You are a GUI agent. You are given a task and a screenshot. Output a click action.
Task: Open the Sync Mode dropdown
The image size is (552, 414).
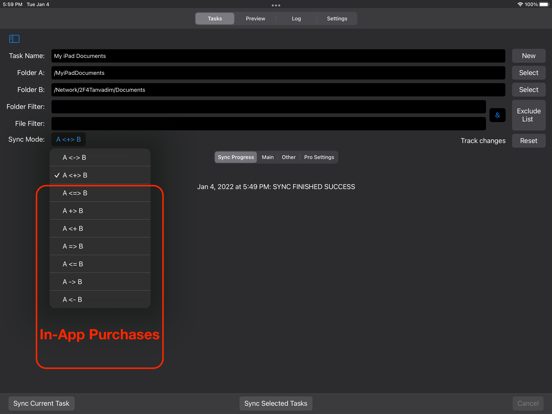[x=68, y=139]
